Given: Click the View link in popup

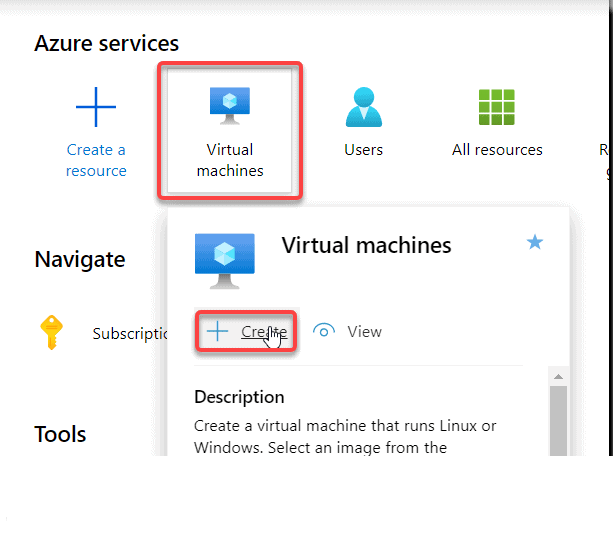Looking at the screenshot, I should tap(364, 331).
